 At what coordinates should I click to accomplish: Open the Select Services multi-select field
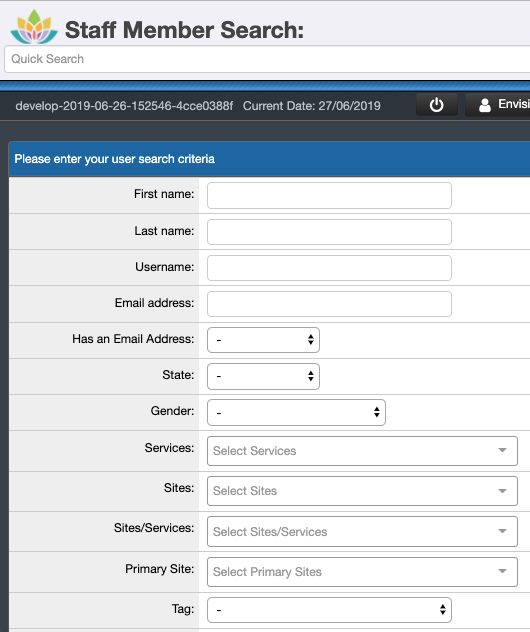362,451
